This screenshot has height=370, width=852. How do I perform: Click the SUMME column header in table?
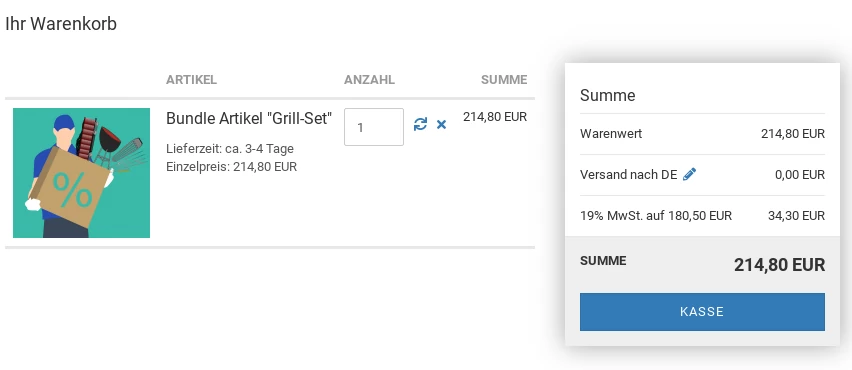pos(504,80)
